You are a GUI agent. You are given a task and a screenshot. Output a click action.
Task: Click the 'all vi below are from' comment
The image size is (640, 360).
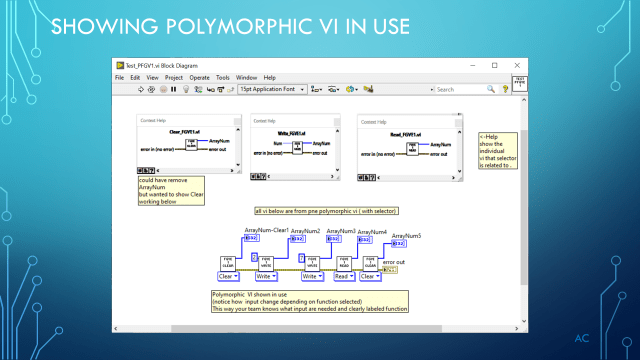tap(326, 211)
